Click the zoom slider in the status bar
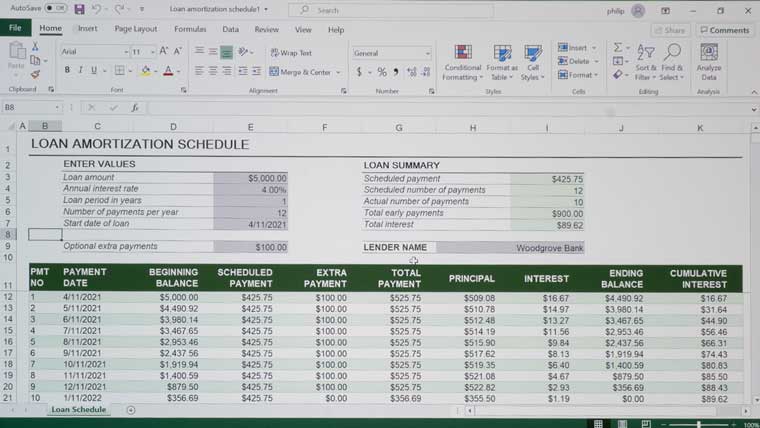The image size is (760, 428). click(697, 424)
